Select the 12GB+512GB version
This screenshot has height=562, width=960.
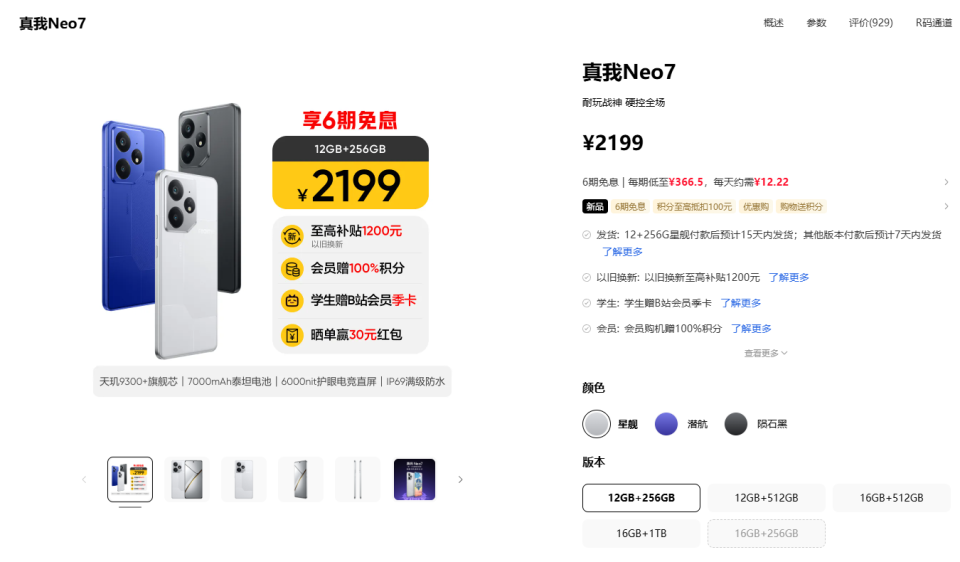(767, 498)
